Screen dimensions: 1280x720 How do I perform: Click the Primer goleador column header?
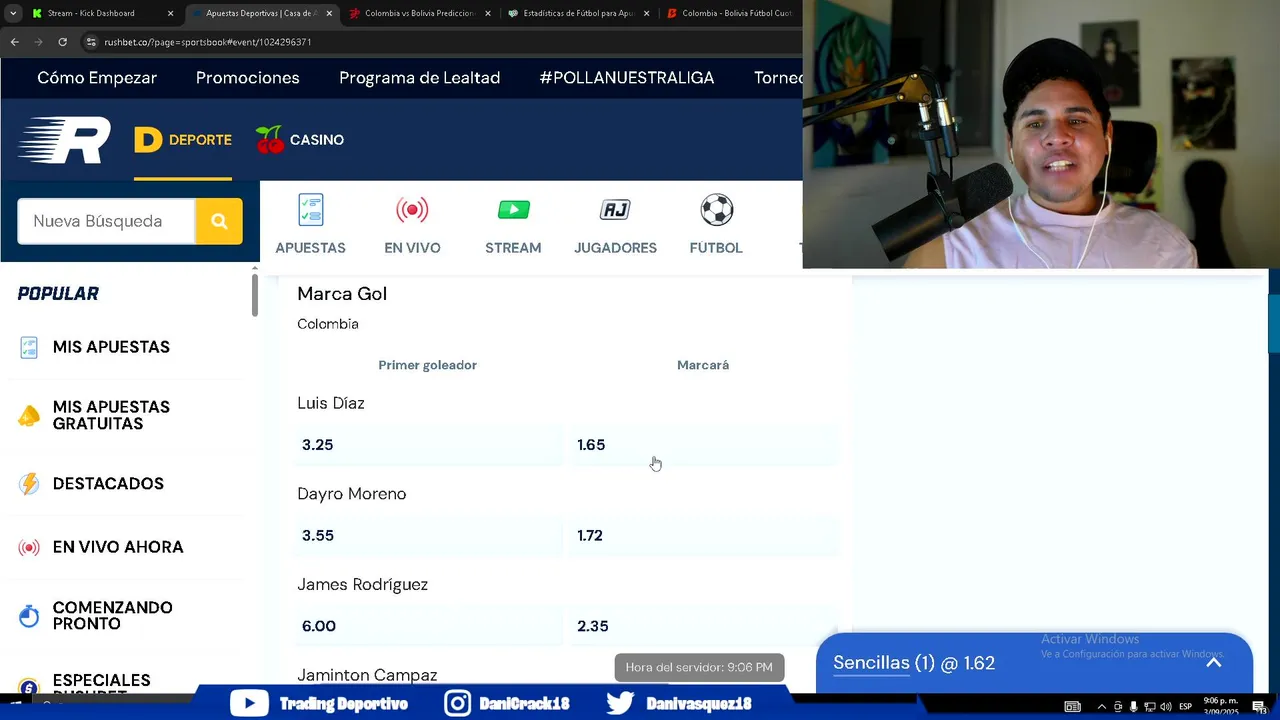(x=427, y=365)
